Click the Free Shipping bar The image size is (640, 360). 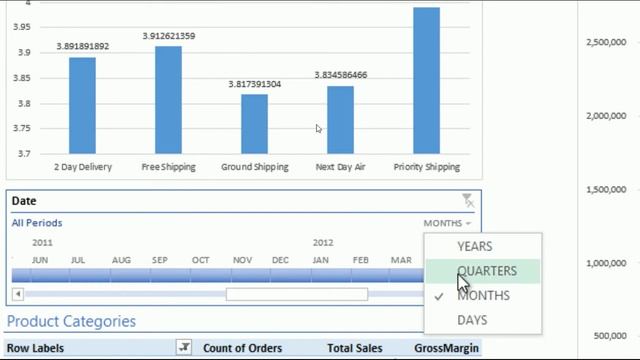[169, 100]
